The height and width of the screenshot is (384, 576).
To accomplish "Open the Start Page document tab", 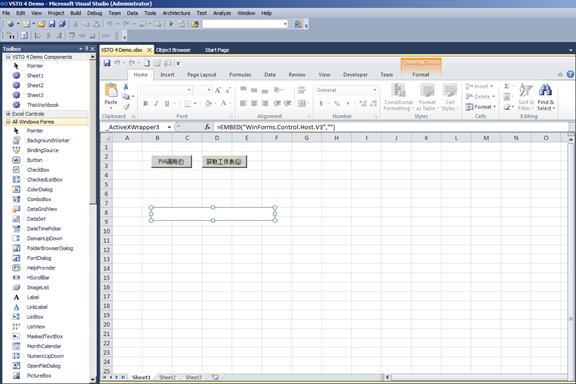I will click(217, 50).
